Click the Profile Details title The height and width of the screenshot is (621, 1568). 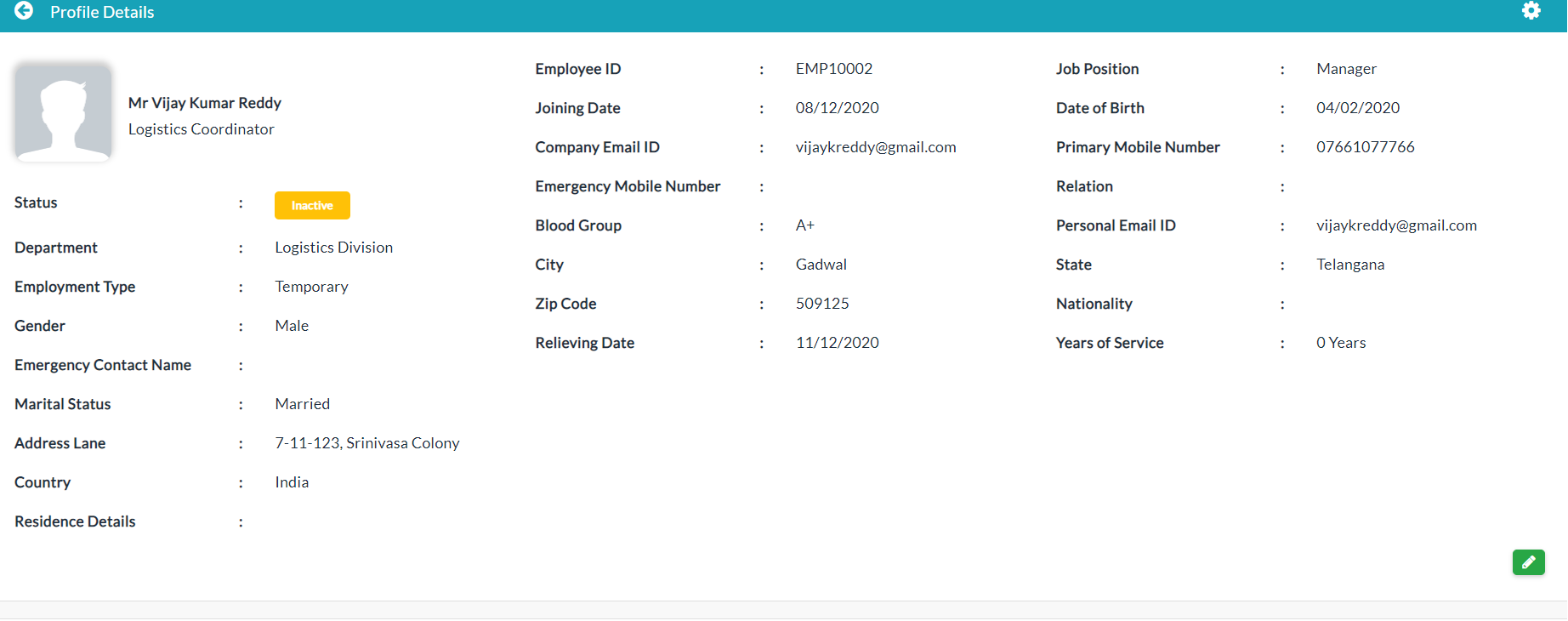pos(102,12)
